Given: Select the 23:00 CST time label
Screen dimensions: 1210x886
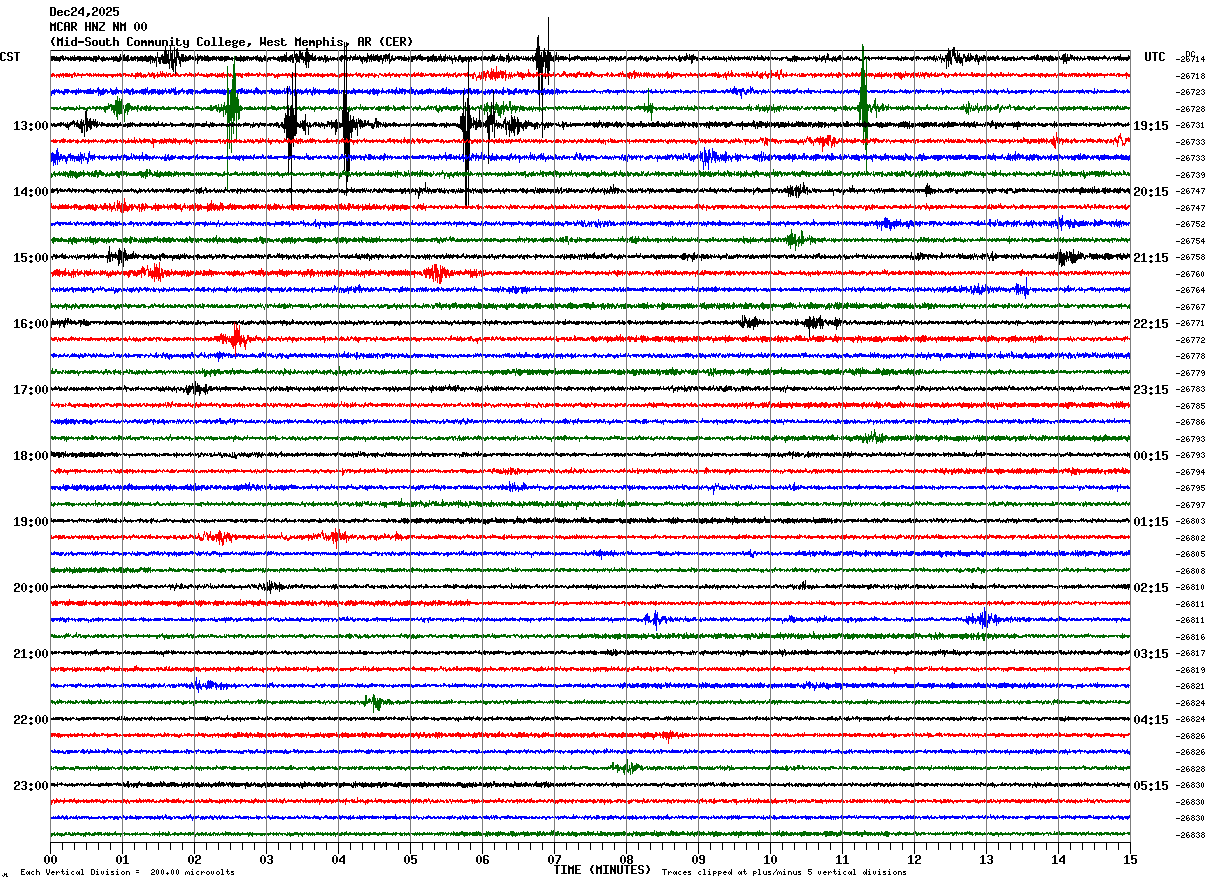Looking at the screenshot, I should point(31,786).
